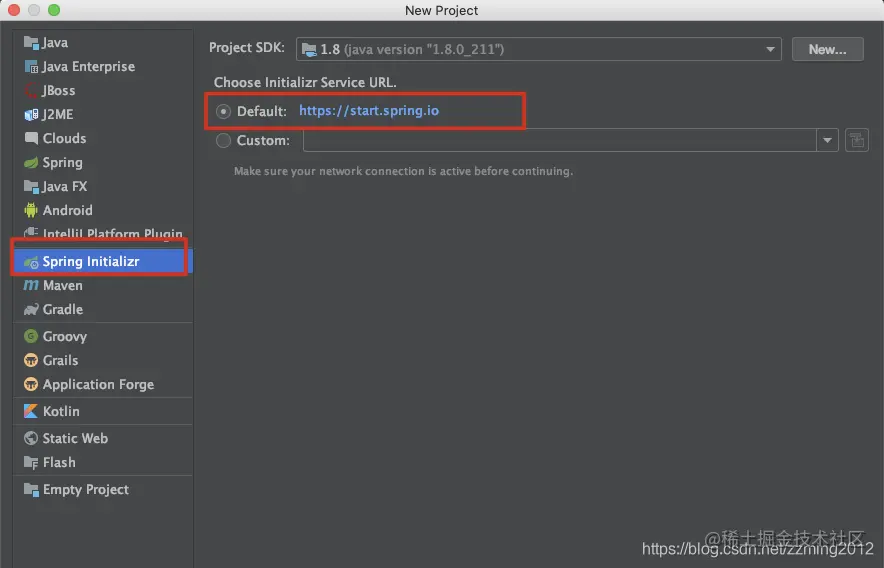The image size is (884, 568).
Task: Click the Maven m icon
Action: 31,285
